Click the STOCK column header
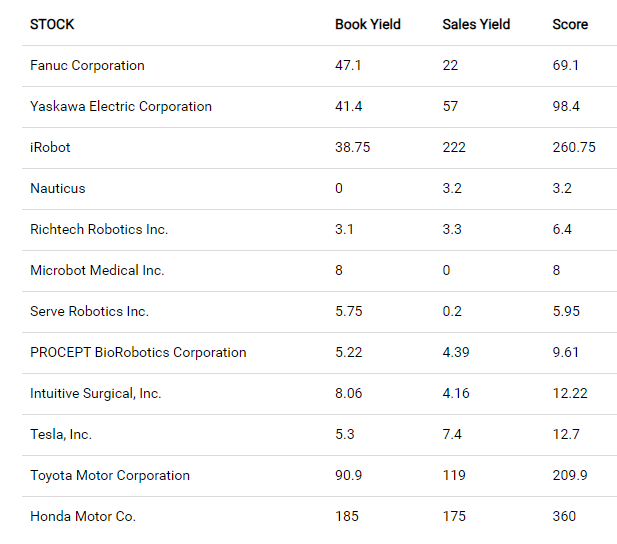 52,24
